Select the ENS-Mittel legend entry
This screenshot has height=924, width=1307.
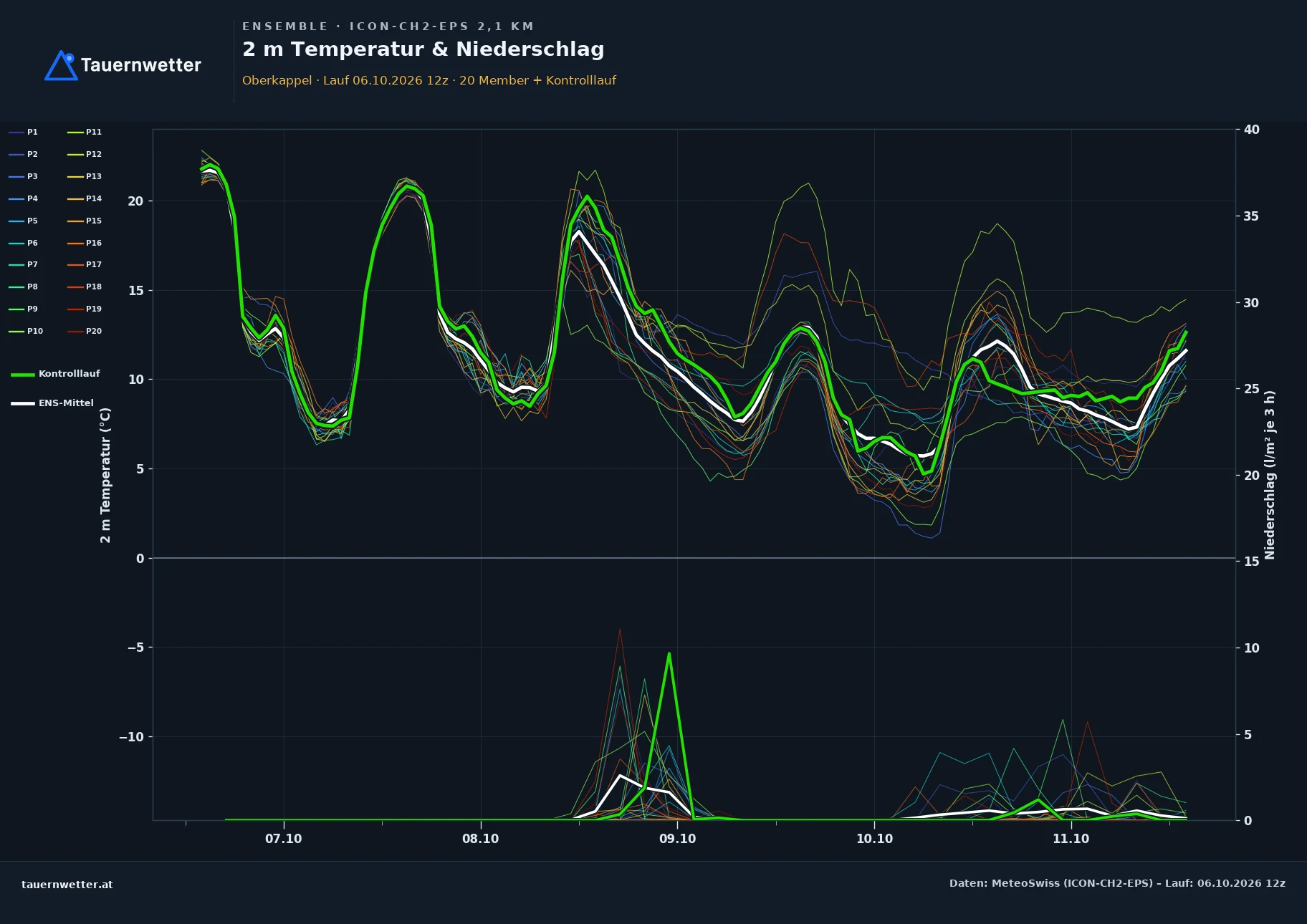click(52, 403)
